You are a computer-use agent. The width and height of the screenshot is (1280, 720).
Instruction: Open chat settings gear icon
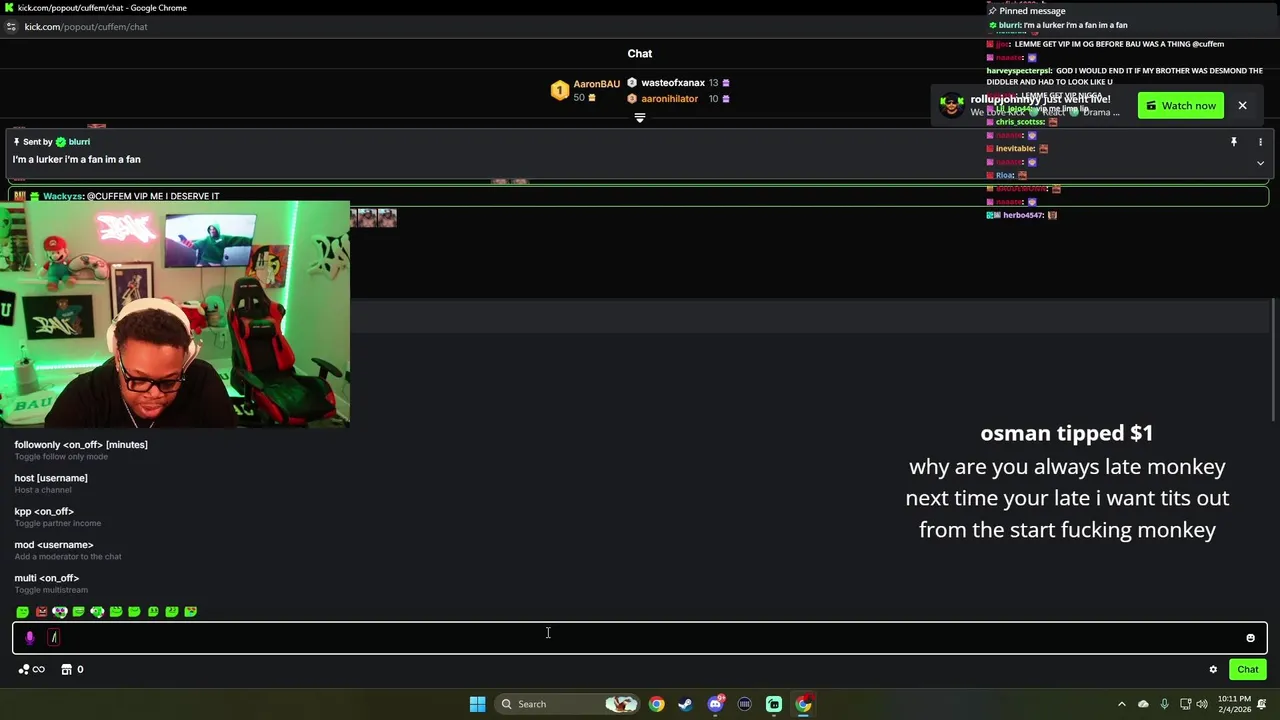tap(1213, 670)
